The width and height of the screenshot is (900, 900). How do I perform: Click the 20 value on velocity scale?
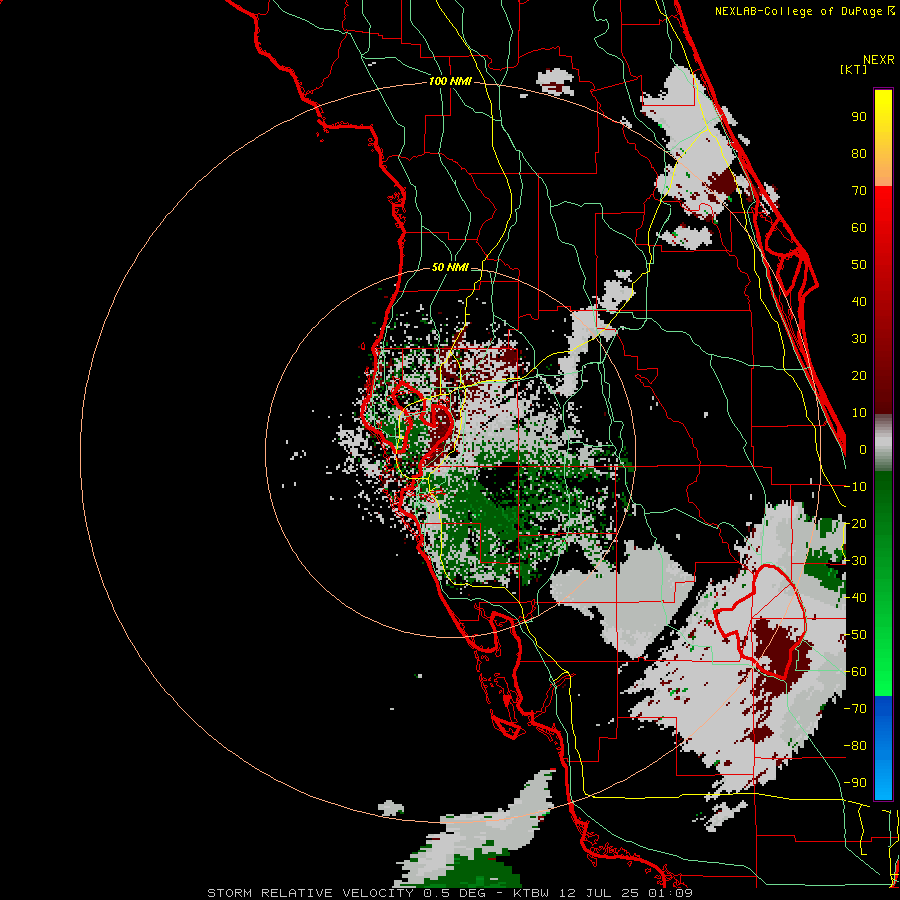click(x=859, y=376)
